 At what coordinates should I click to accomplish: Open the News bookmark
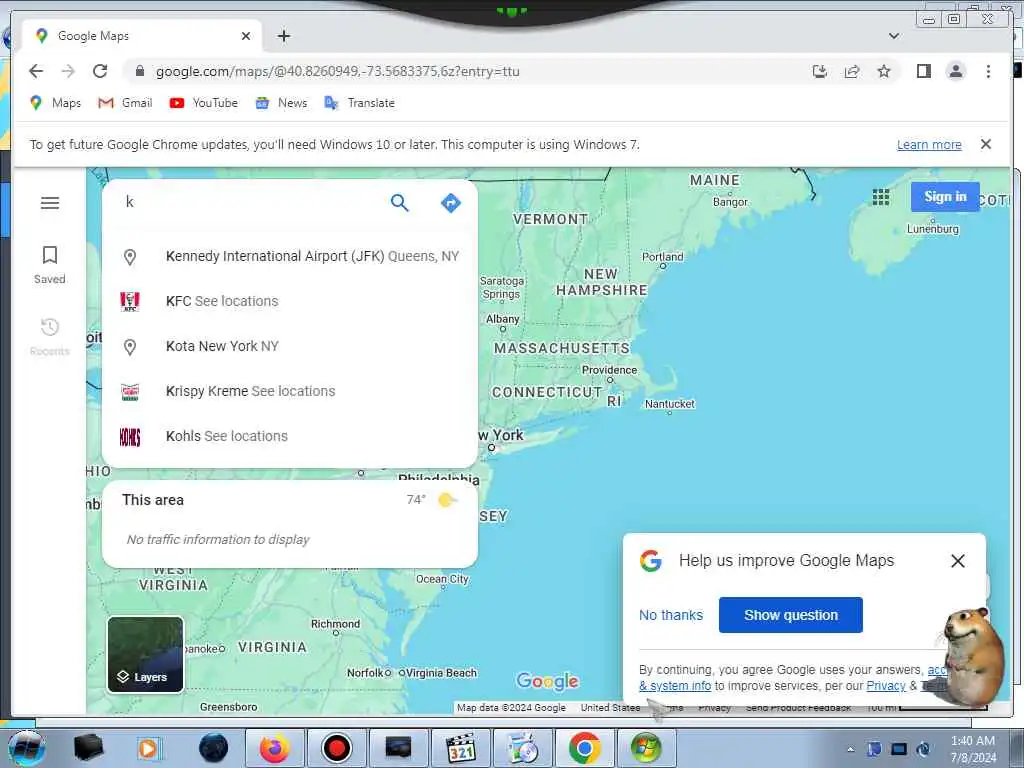pos(281,103)
